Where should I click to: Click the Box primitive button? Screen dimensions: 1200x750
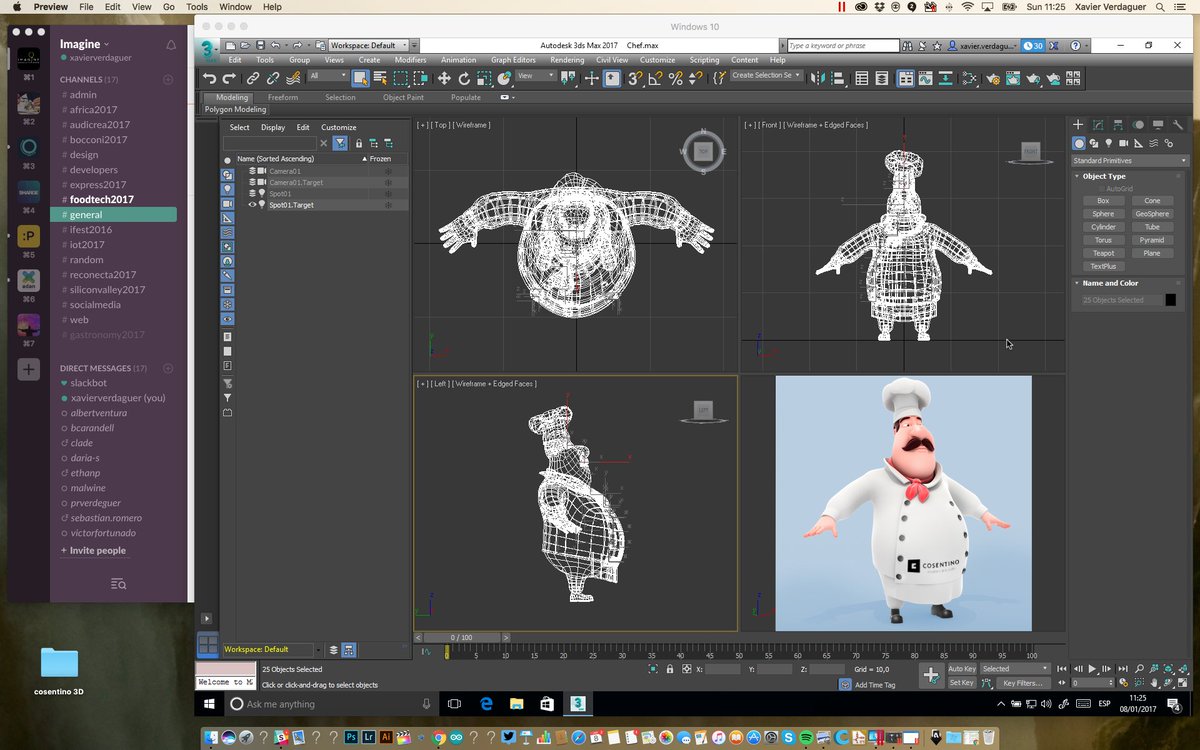pyautogui.click(x=1103, y=201)
